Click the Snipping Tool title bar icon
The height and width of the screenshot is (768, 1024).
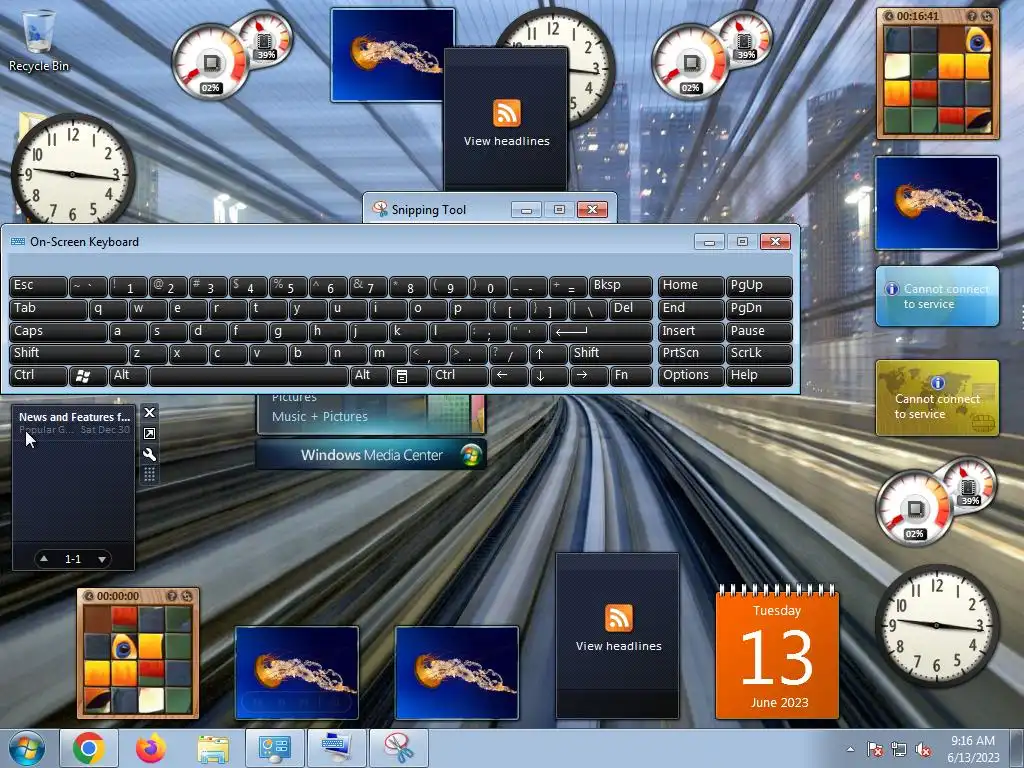(379, 209)
